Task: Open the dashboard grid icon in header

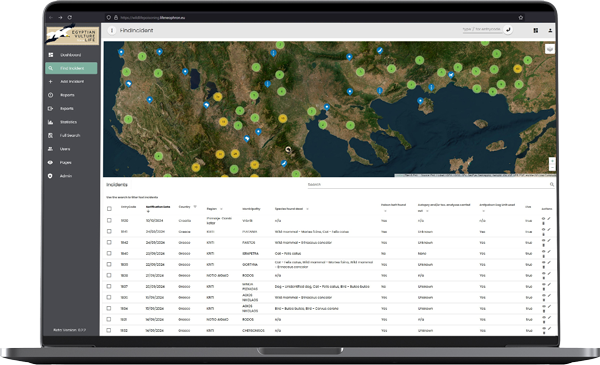Action: [536, 30]
